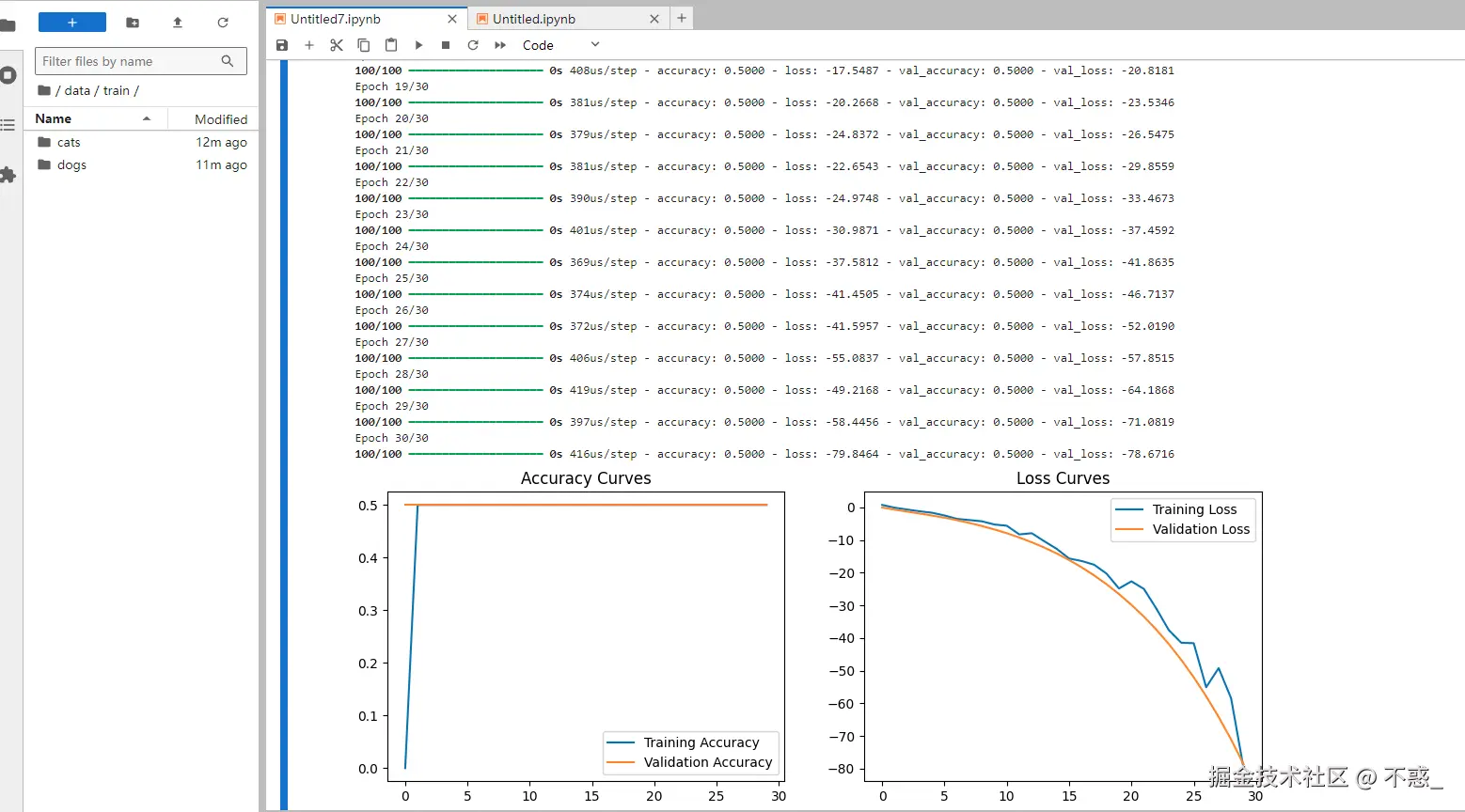Click the Loss Curves chart title
1465x812 pixels.
(1063, 478)
